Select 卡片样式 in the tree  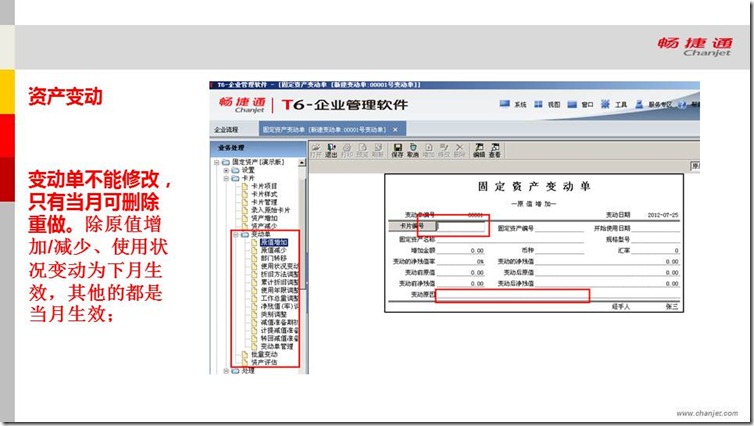[x=264, y=194]
